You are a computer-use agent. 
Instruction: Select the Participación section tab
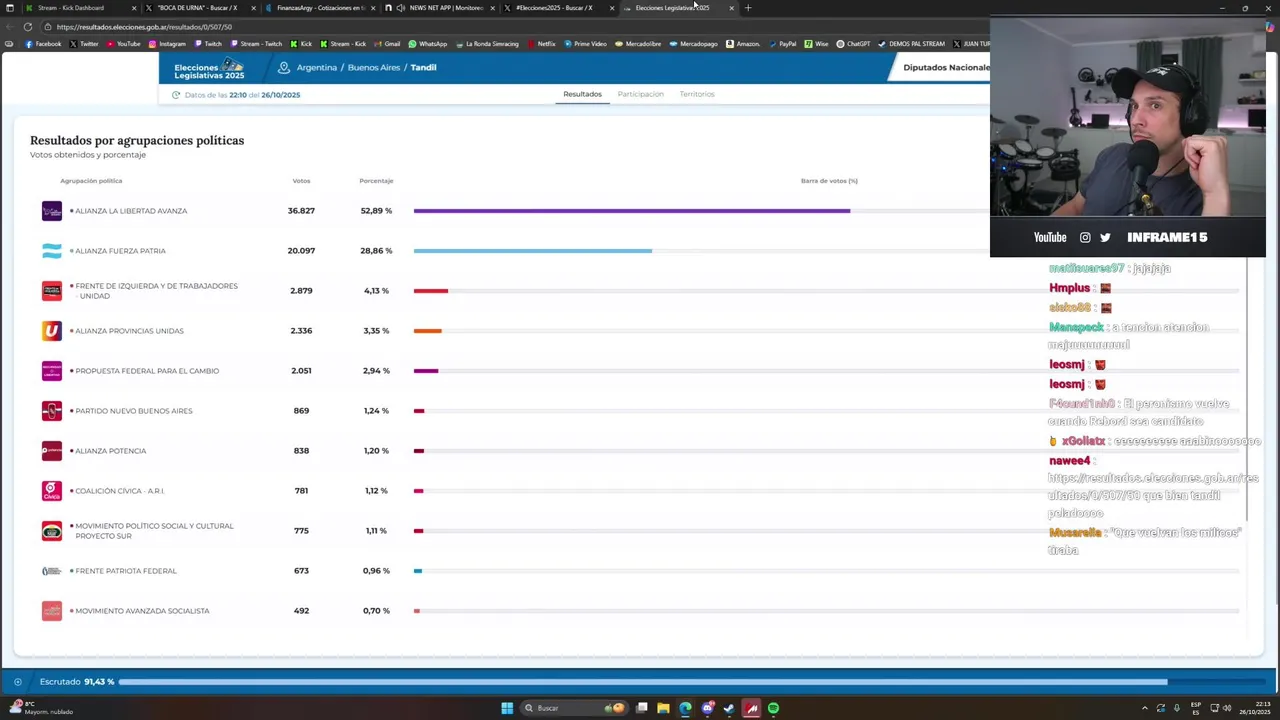(x=640, y=94)
